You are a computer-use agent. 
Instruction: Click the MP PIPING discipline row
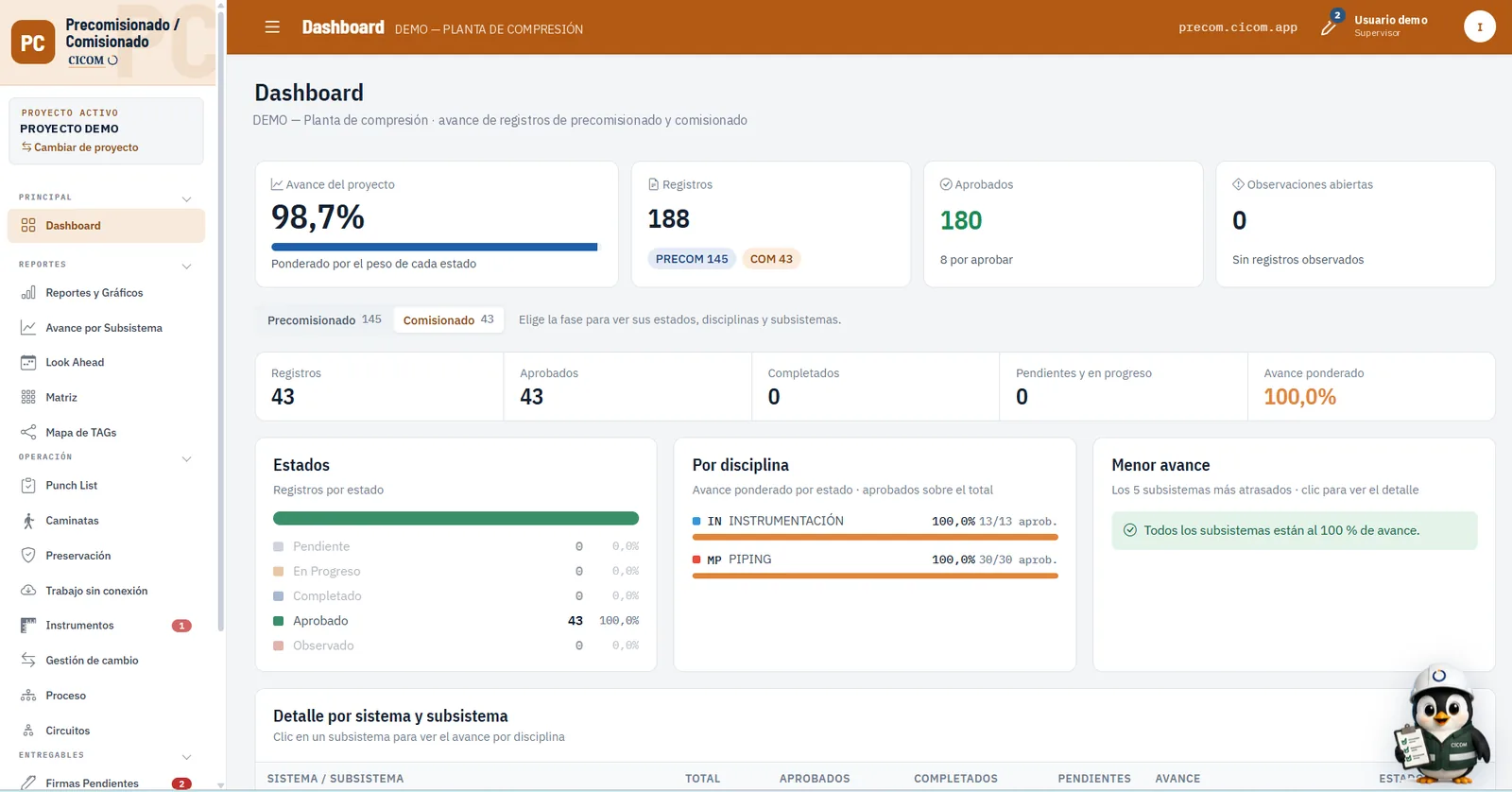(875, 564)
